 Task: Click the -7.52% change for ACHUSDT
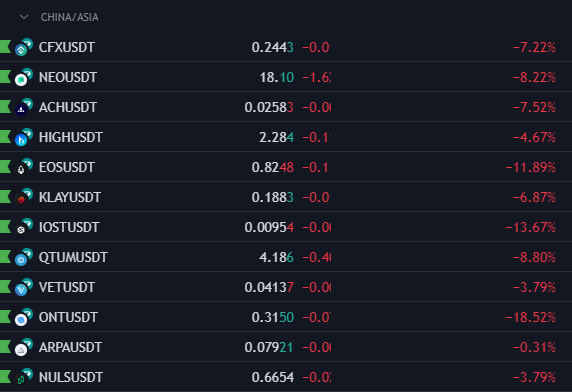[x=534, y=107]
